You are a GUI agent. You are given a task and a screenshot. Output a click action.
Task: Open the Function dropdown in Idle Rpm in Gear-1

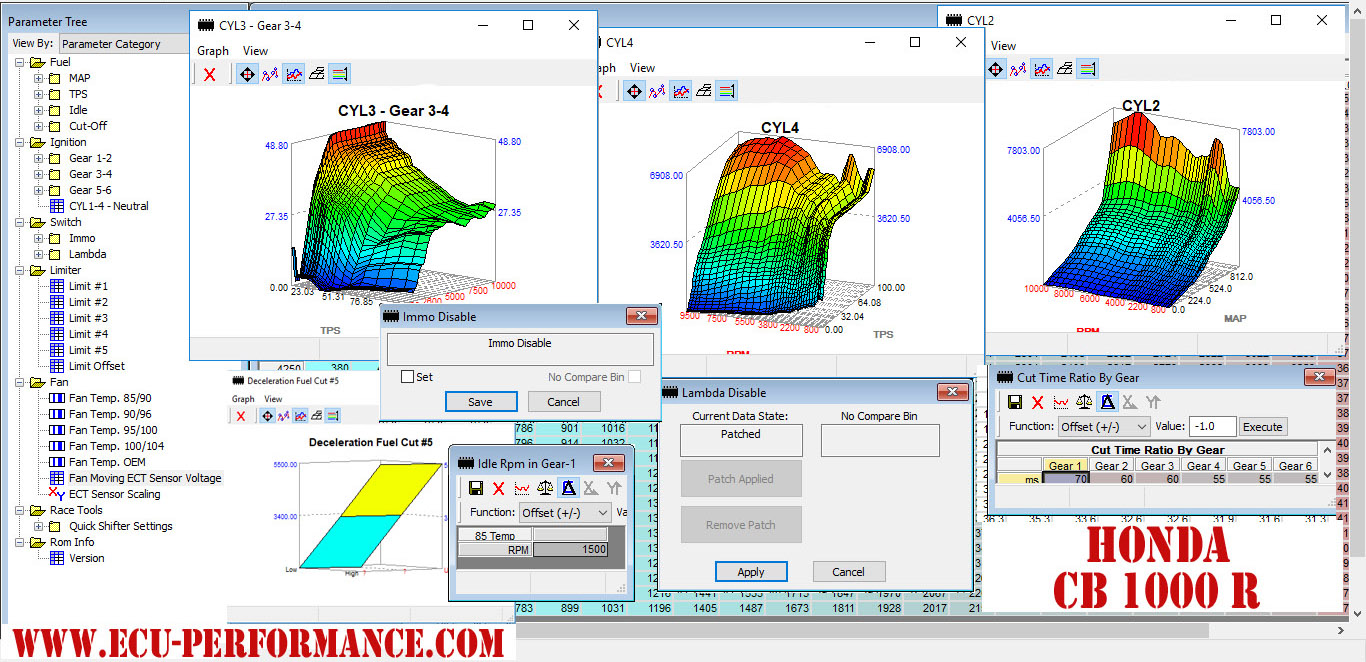(x=565, y=512)
